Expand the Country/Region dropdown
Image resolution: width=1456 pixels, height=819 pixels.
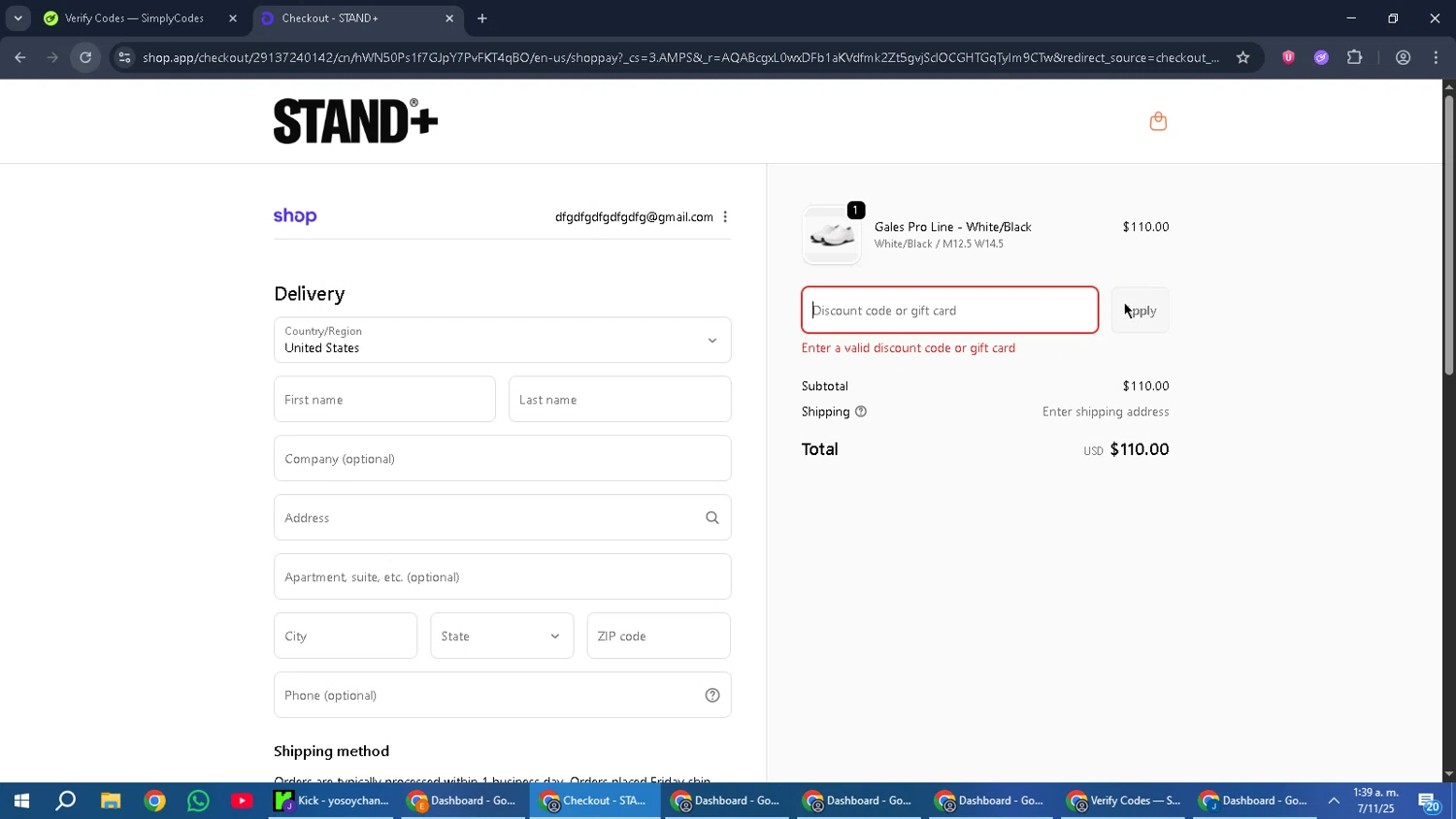pos(502,340)
